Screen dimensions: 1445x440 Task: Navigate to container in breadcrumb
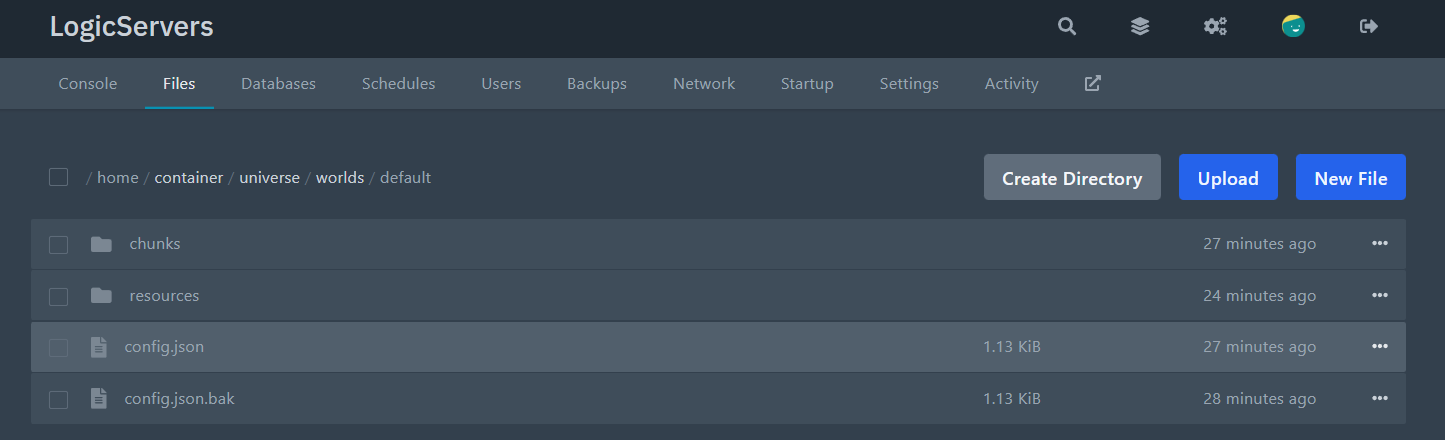tap(189, 178)
